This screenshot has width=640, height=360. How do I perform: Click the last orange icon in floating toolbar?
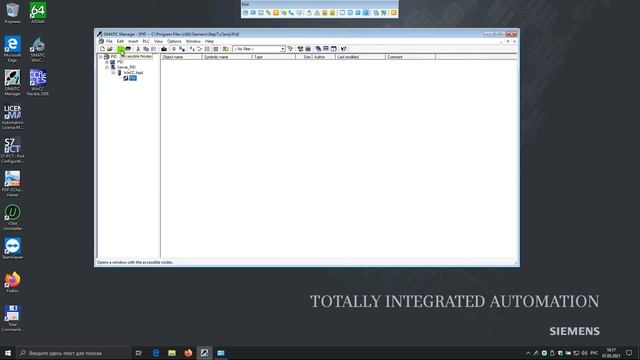(393, 13)
